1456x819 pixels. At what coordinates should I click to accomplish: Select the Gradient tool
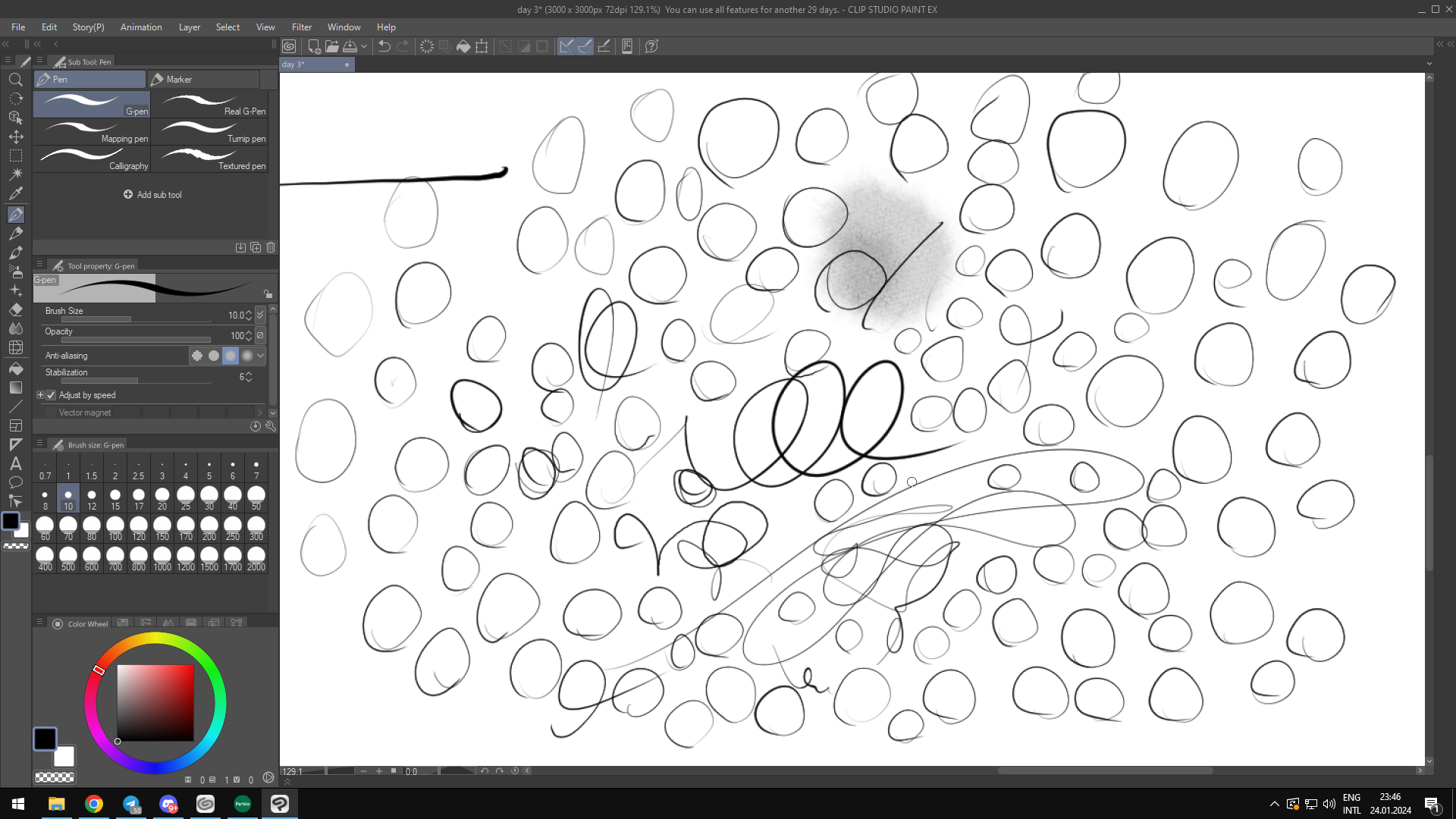tap(15, 388)
